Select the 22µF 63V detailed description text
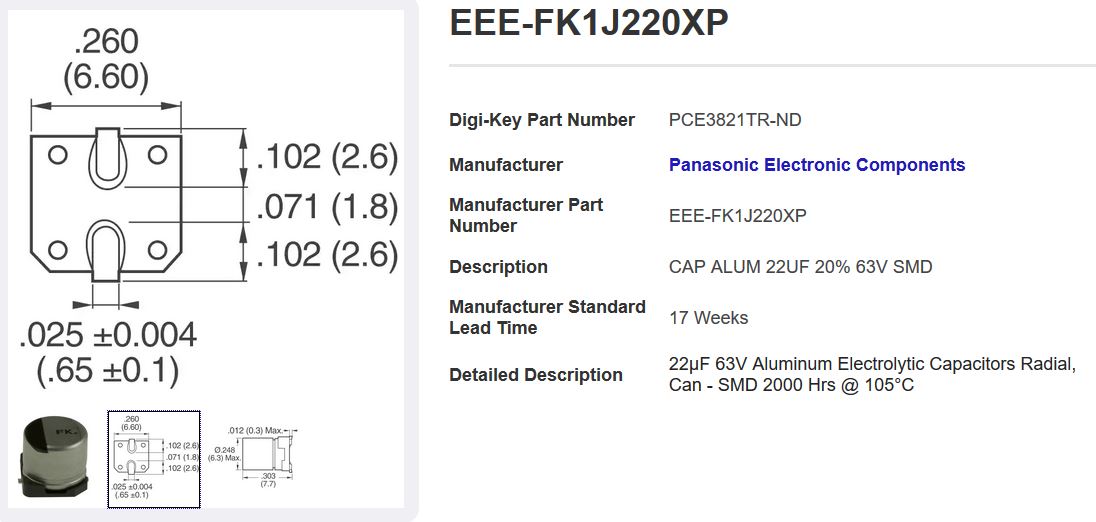 (871, 374)
